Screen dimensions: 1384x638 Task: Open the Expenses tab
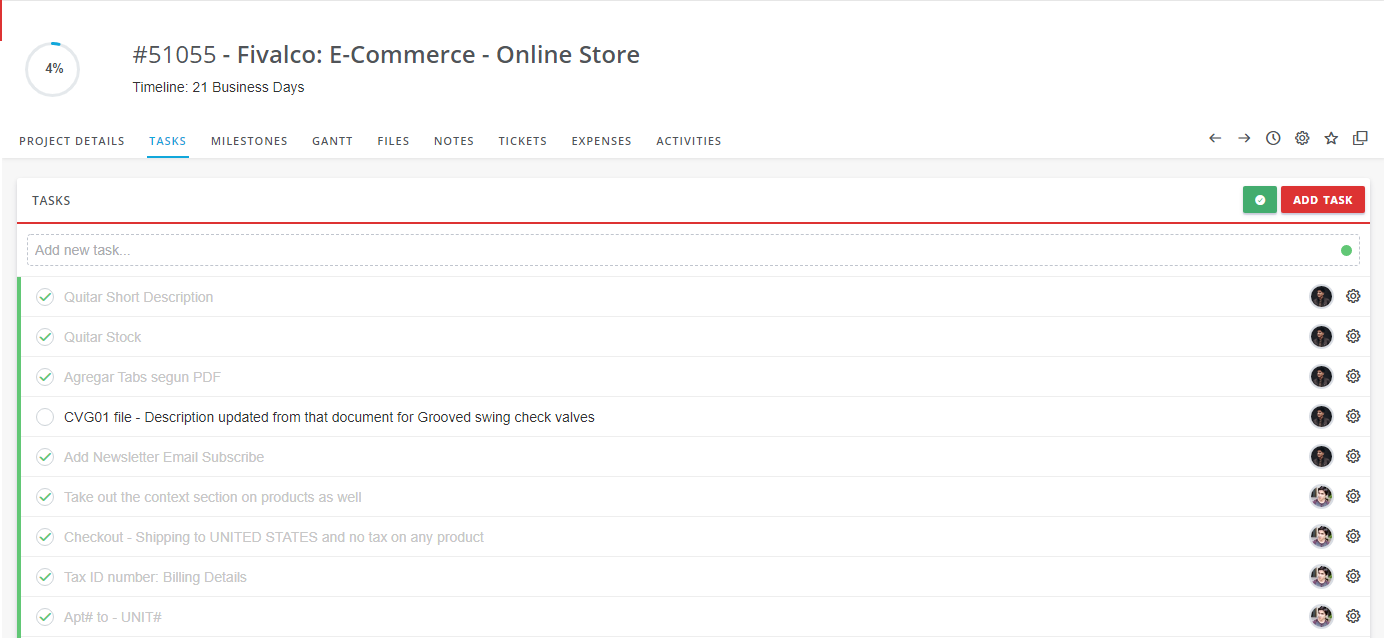602,141
